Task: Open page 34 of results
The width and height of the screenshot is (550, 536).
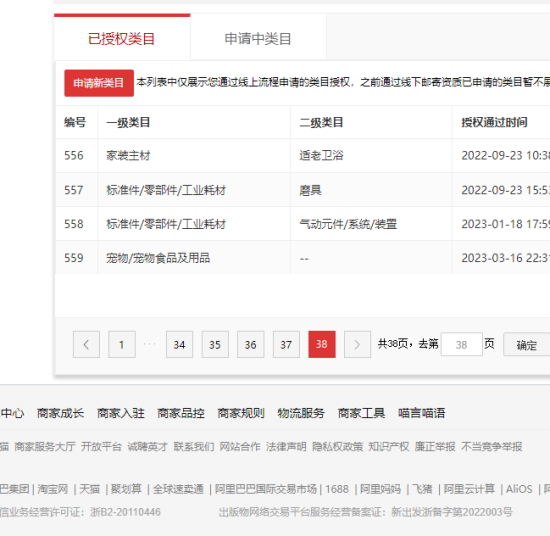Action: click(180, 344)
